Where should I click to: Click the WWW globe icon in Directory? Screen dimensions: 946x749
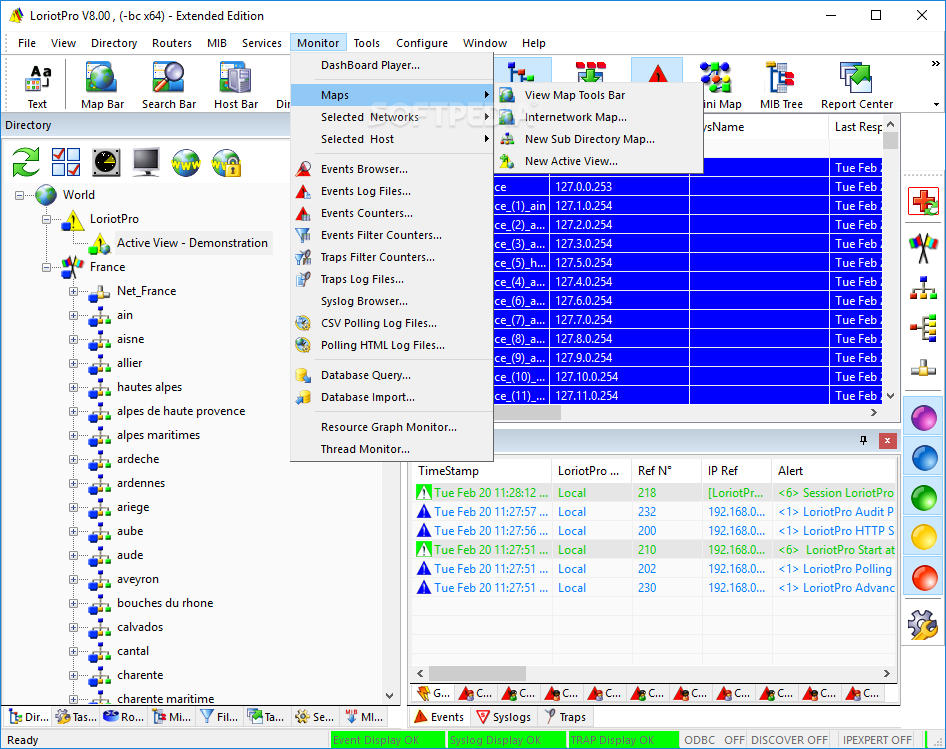(186, 162)
